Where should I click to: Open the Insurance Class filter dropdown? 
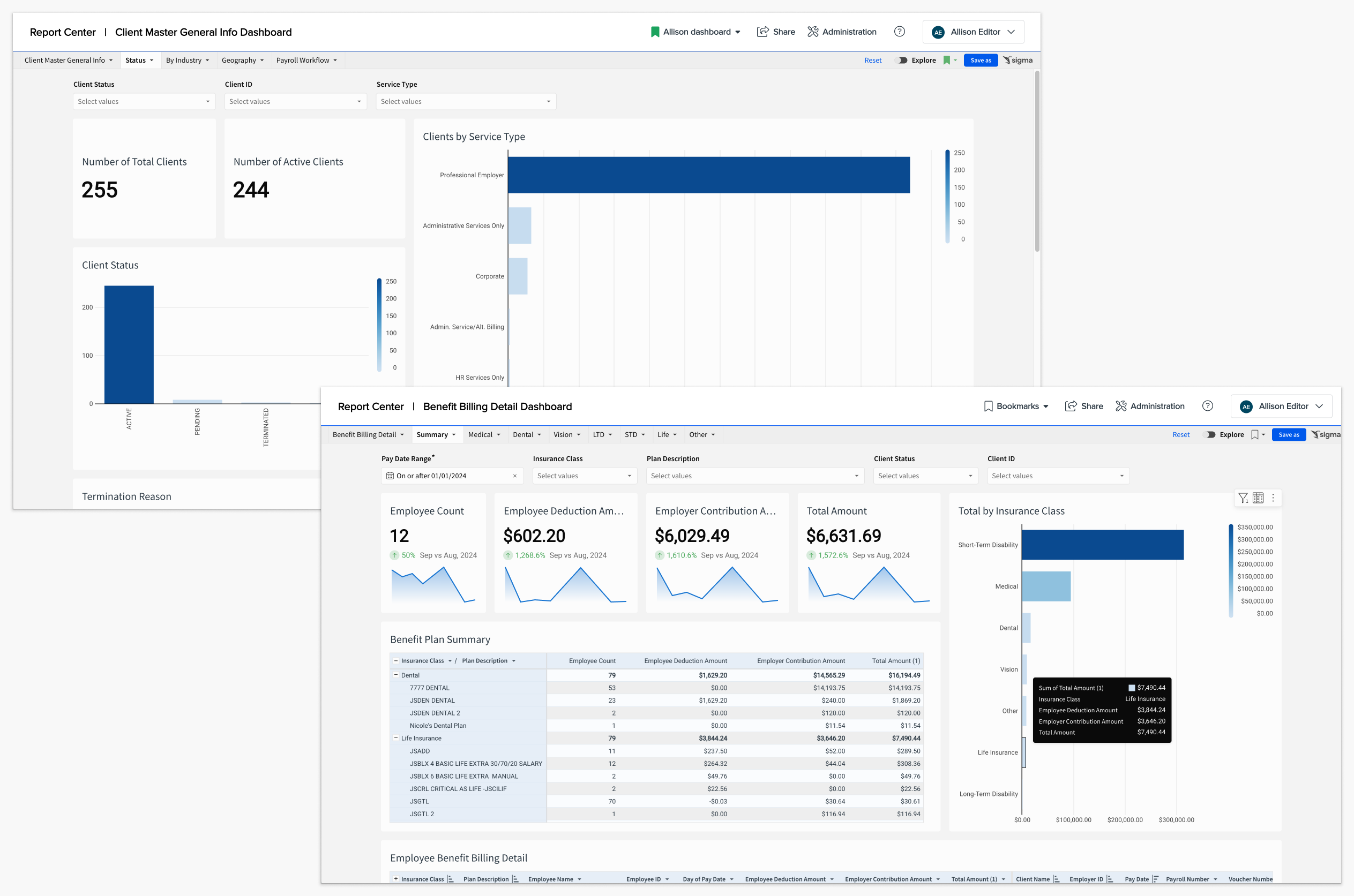coord(584,476)
